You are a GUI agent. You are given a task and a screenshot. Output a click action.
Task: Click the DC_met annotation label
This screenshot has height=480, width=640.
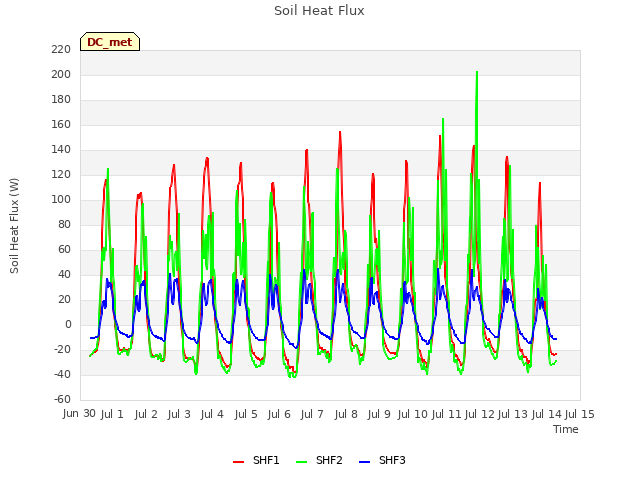click(110, 42)
